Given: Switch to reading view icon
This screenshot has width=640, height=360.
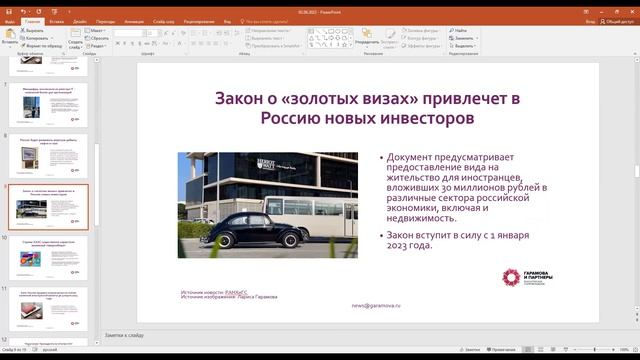Looking at the screenshot, I should point(553,350).
